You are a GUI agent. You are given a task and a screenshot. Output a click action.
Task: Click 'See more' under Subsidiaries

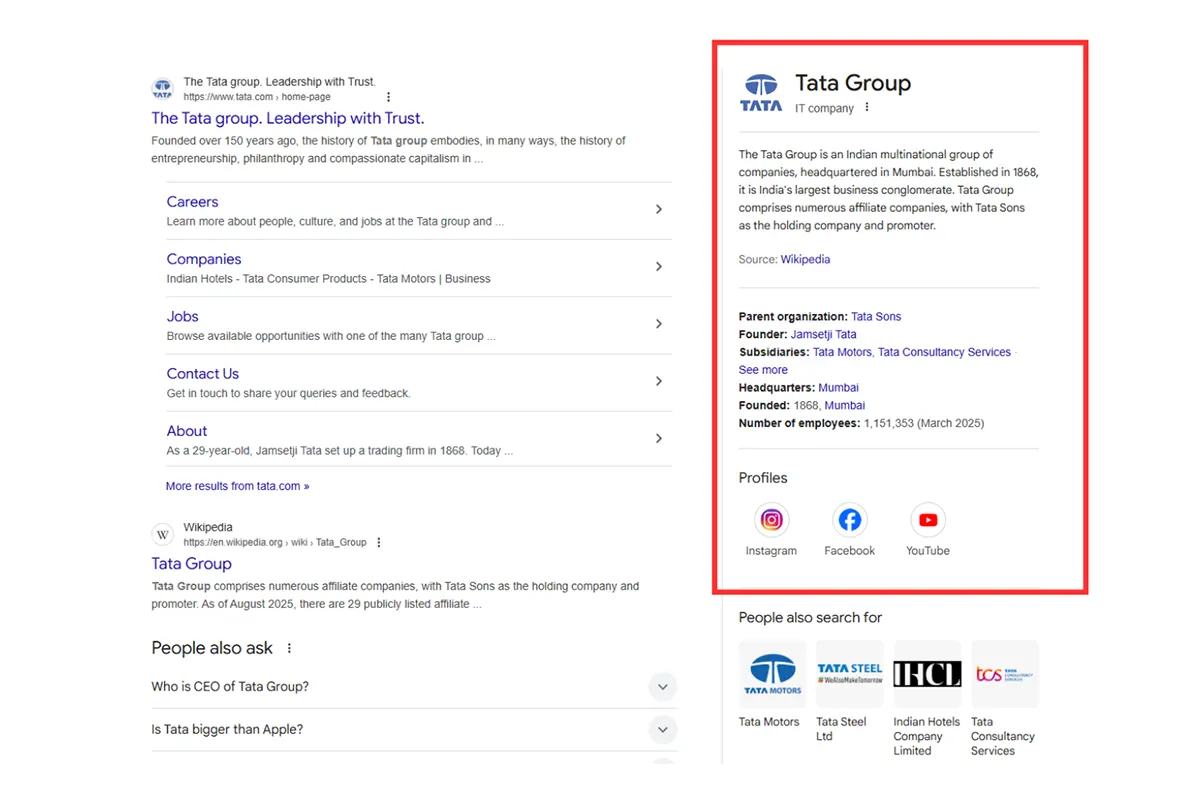point(763,369)
